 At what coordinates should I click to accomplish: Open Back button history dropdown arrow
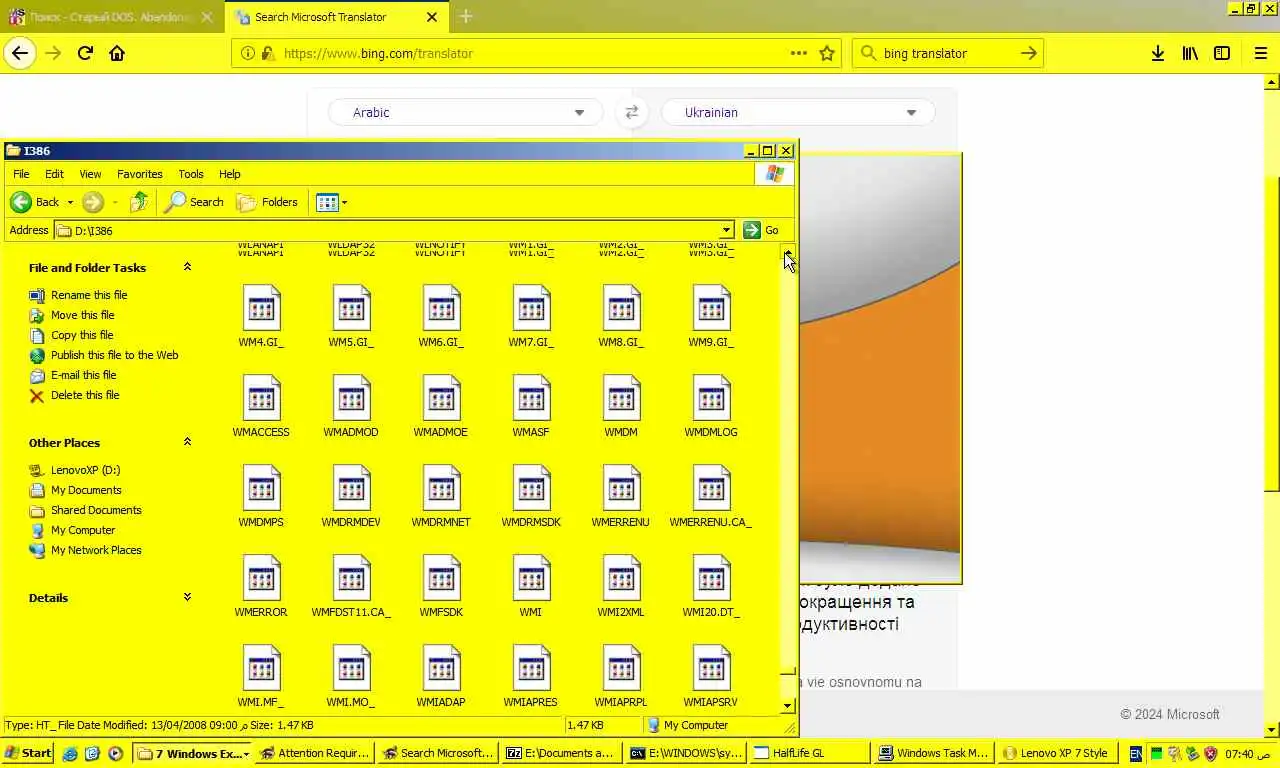[70, 202]
